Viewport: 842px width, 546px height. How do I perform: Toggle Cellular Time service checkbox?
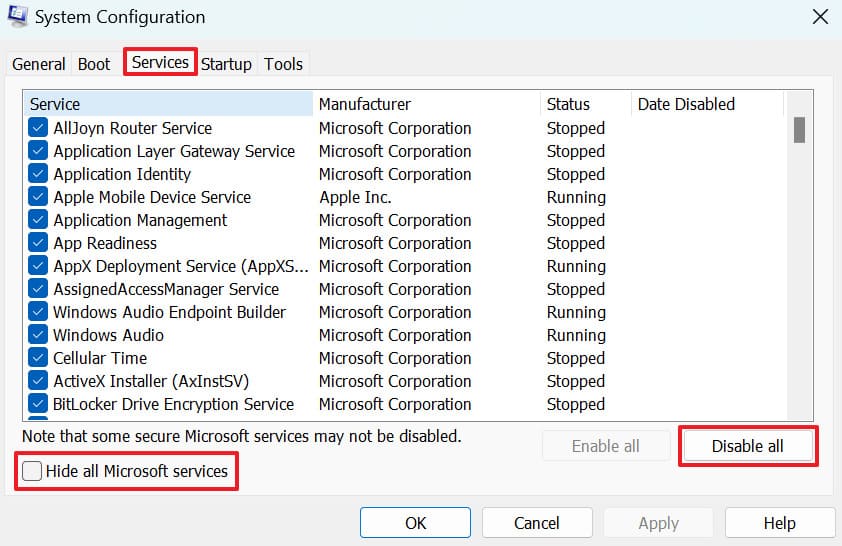point(38,358)
